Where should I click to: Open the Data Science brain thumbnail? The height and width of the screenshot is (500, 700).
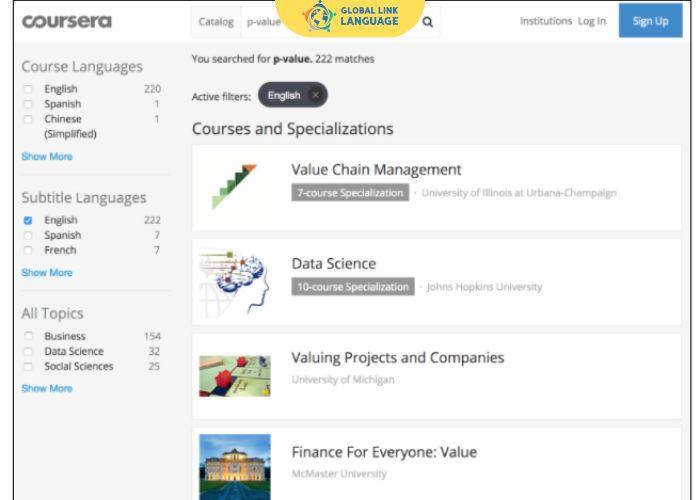pyautogui.click(x=234, y=281)
